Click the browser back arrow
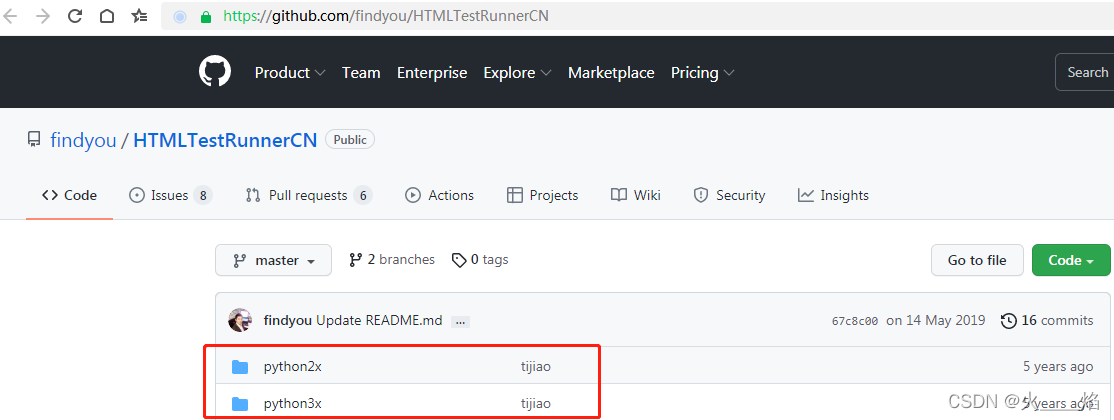This screenshot has height=420, width=1114. point(11,16)
